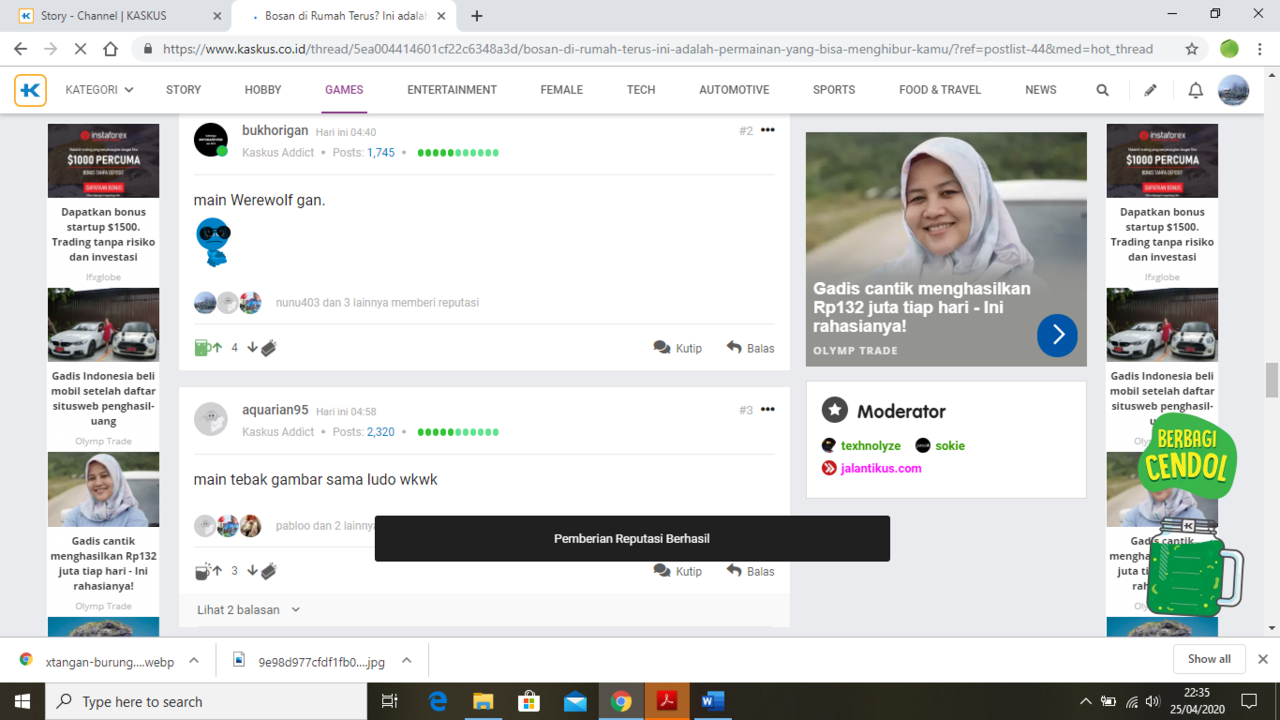Open the Kaskus home logo
1280x720 pixels.
click(x=30, y=90)
